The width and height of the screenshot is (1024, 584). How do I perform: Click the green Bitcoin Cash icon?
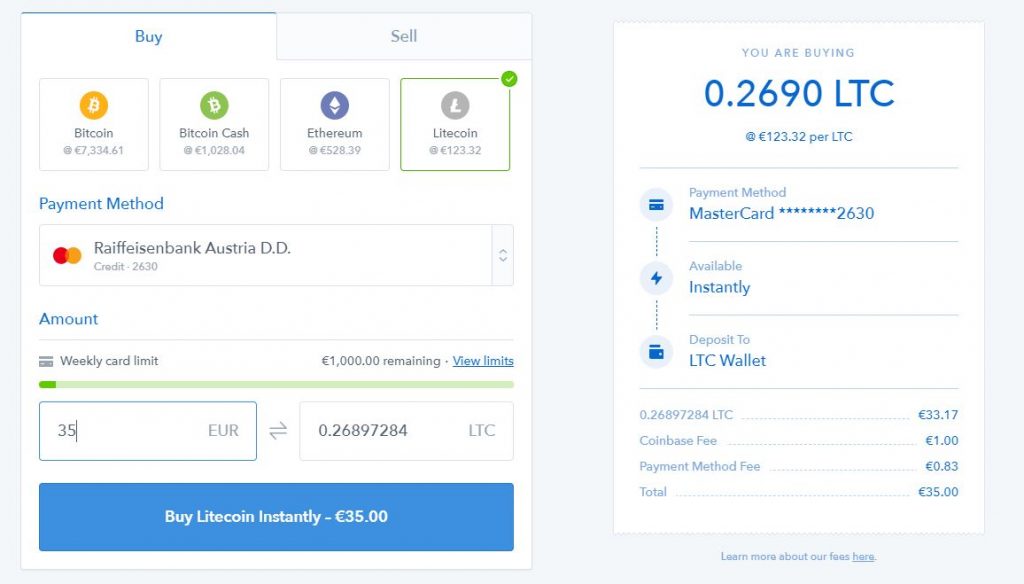point(214,104)
